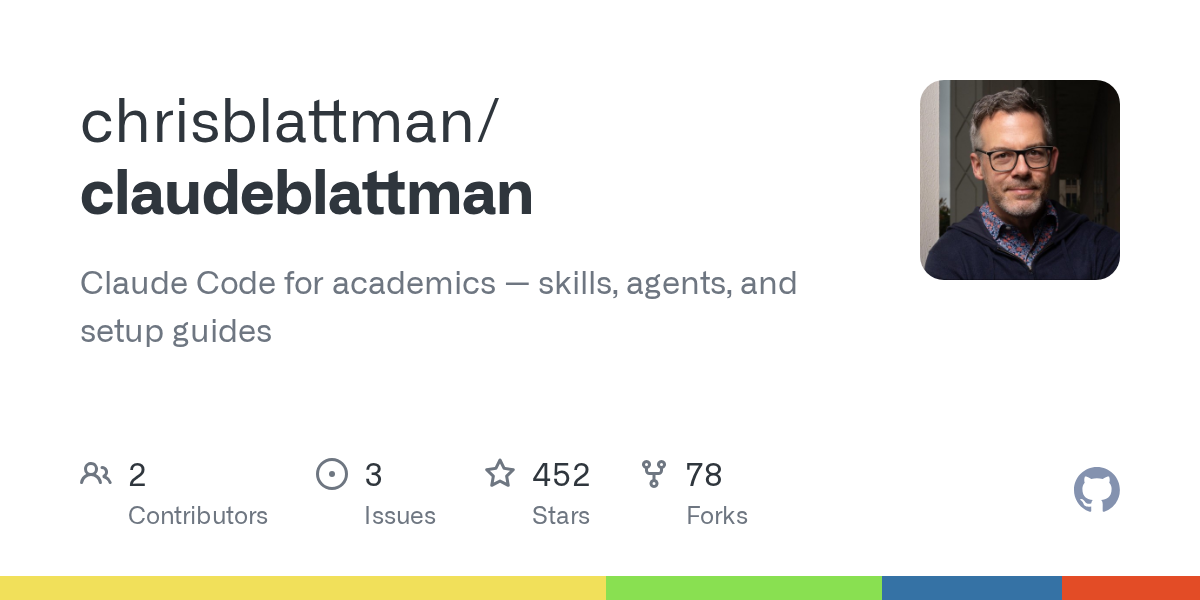Click the Forks label
This screenshot has height=600, width=1200.
tap(717, 516)
